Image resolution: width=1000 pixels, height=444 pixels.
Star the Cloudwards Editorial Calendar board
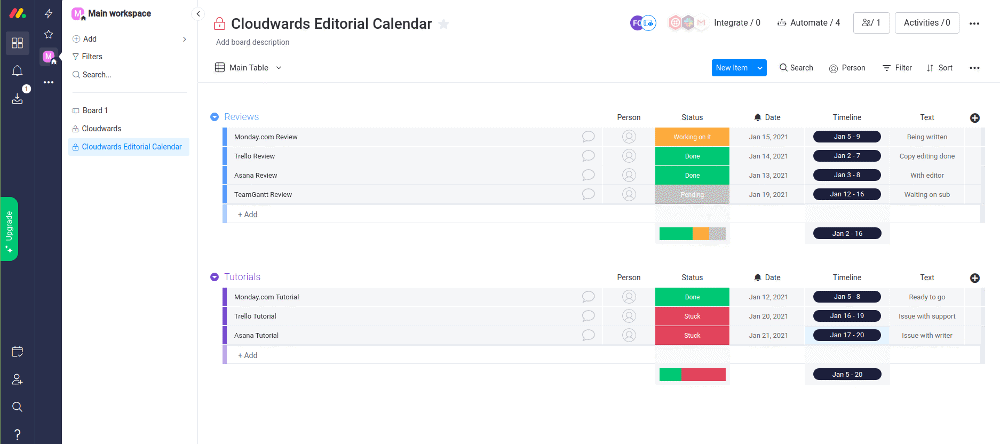(444, 24)
